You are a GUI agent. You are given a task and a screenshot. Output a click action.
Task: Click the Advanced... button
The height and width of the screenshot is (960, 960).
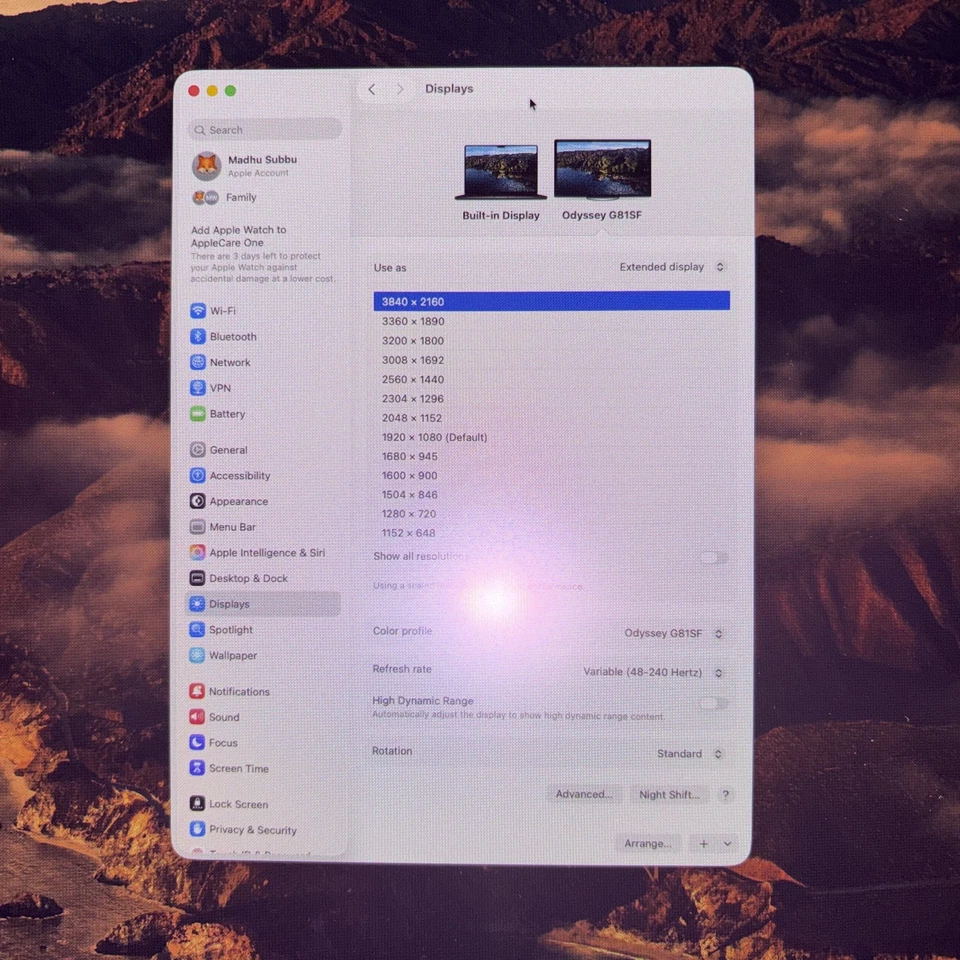(584, 795)
